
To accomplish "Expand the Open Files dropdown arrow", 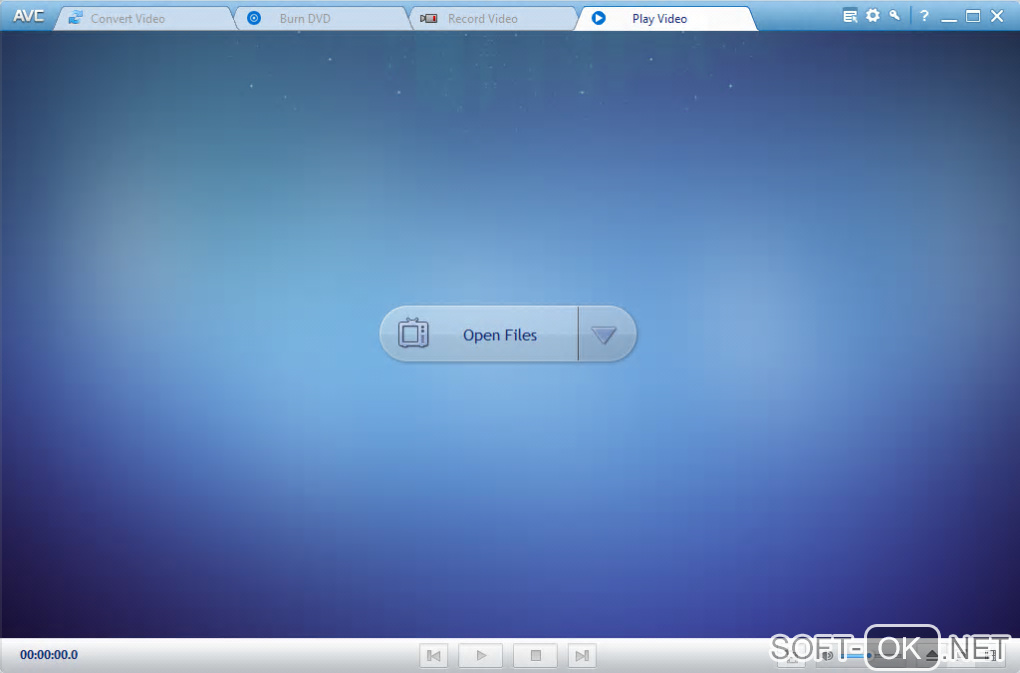I will [606, 334].
